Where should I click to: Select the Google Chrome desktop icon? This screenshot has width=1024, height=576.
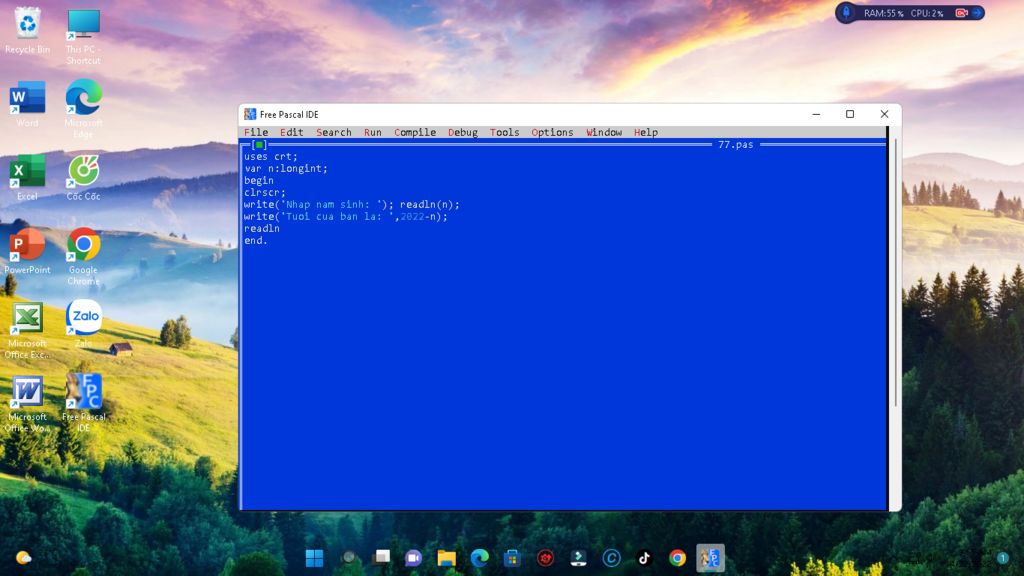84,256
